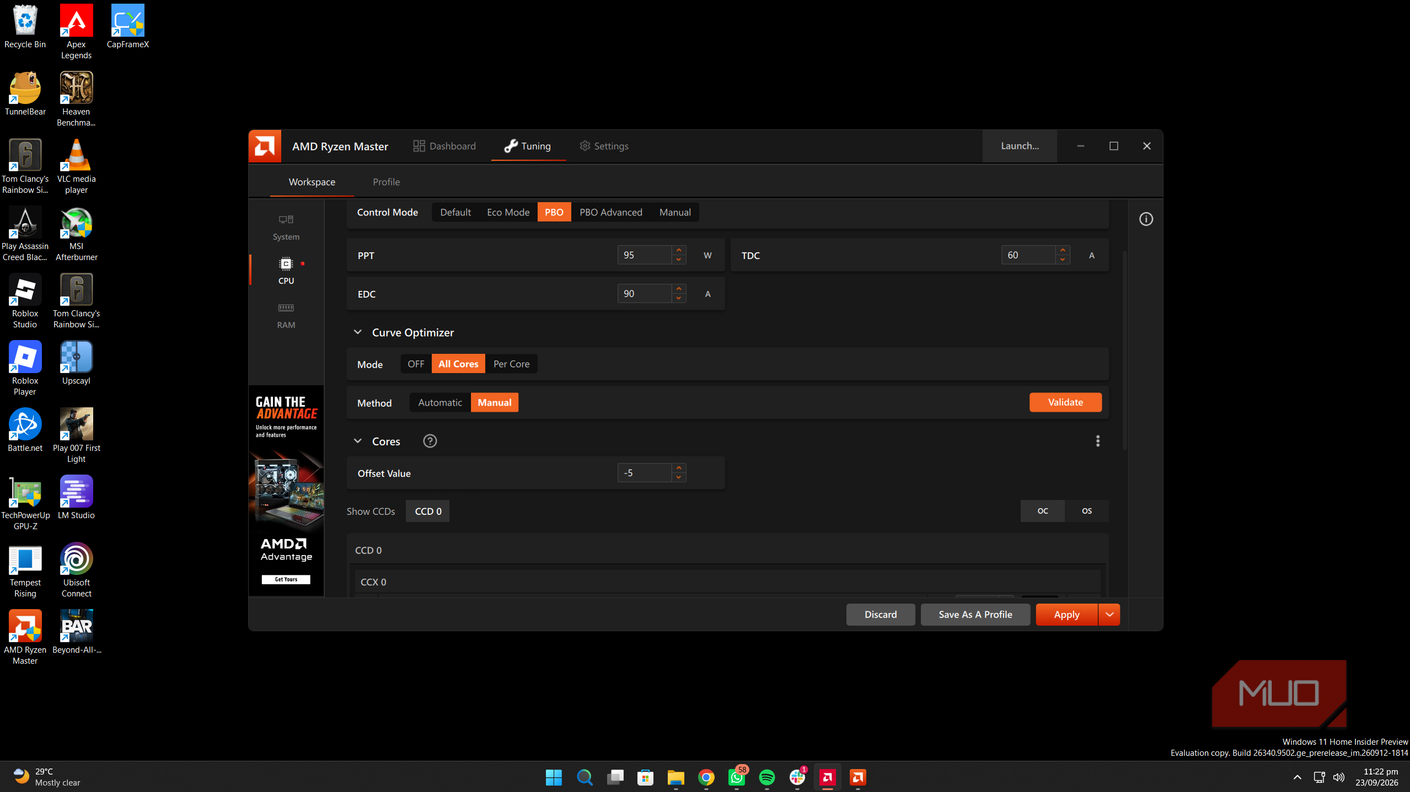Increase TDC value with up arrow
The image size is (1410, 792).
coord(1063,250)
